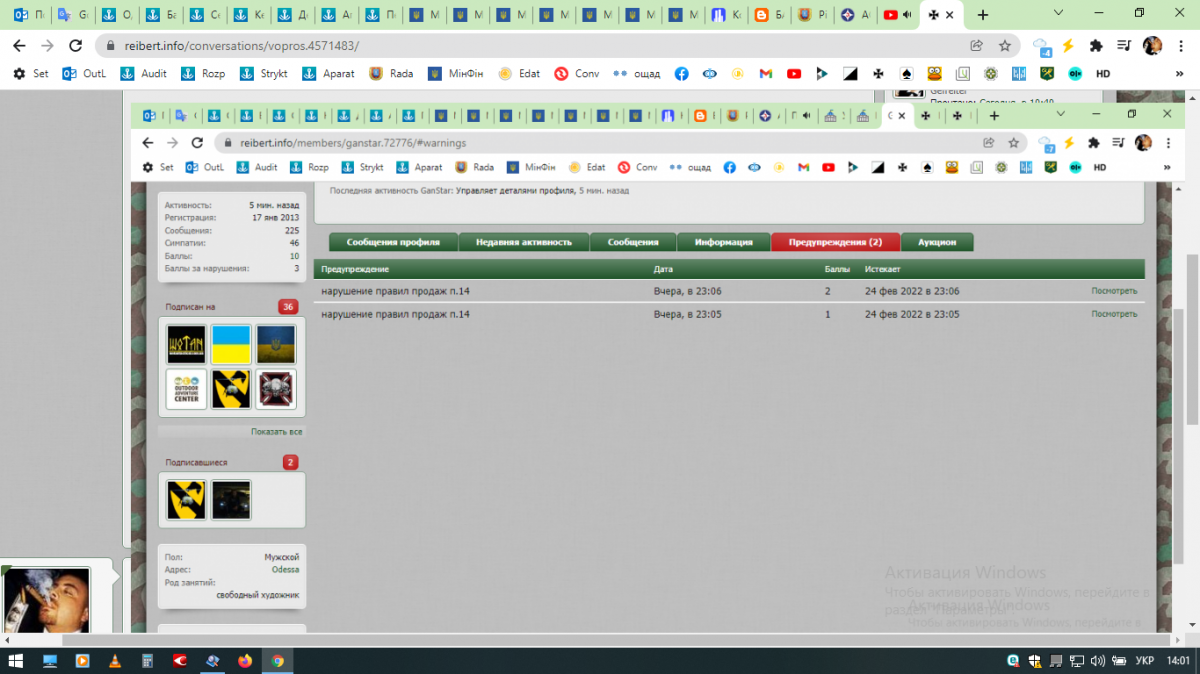
Task: Open Outdoor Adventure Center avatar thumbnail
Action: pos(186,389)
